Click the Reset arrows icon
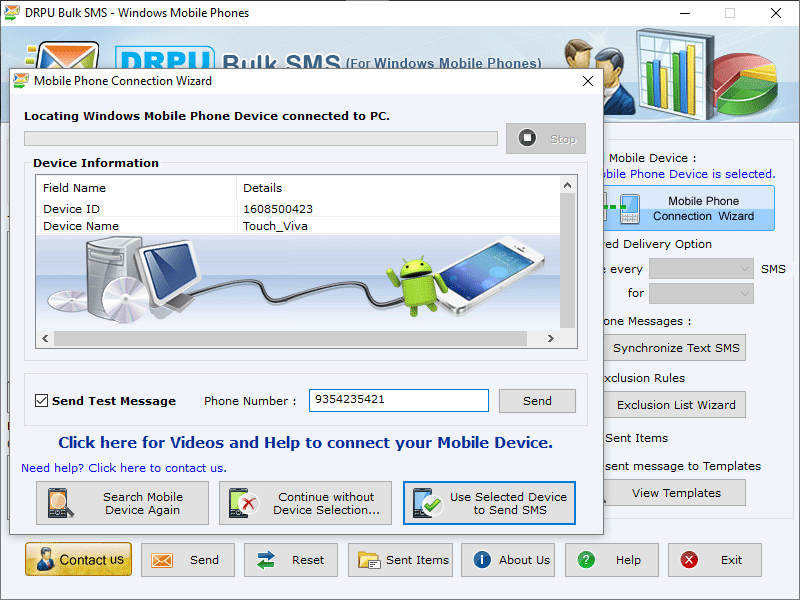The width and height of the screenshot is (800, 600). coord(267,560)
